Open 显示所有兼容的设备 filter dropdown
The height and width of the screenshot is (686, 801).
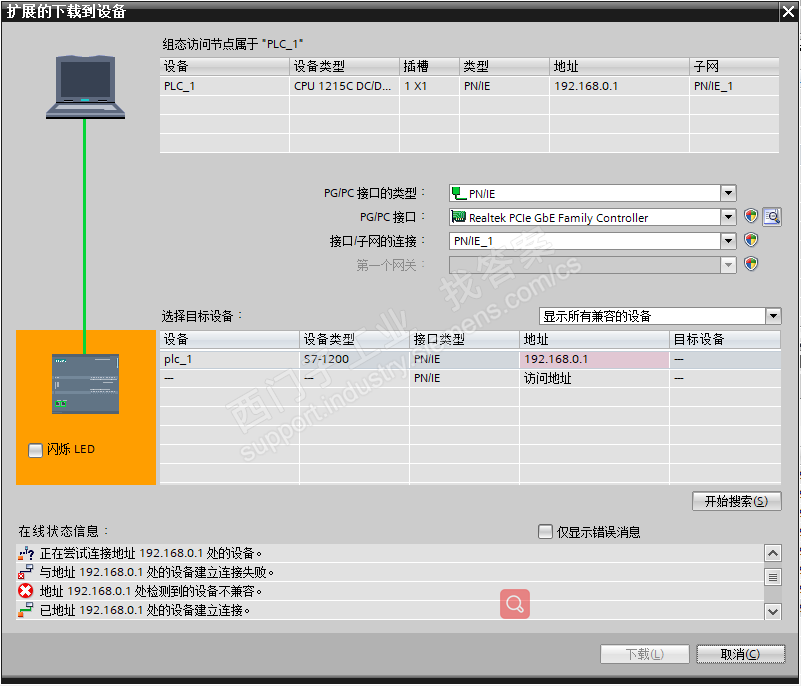tap(773, 316)
